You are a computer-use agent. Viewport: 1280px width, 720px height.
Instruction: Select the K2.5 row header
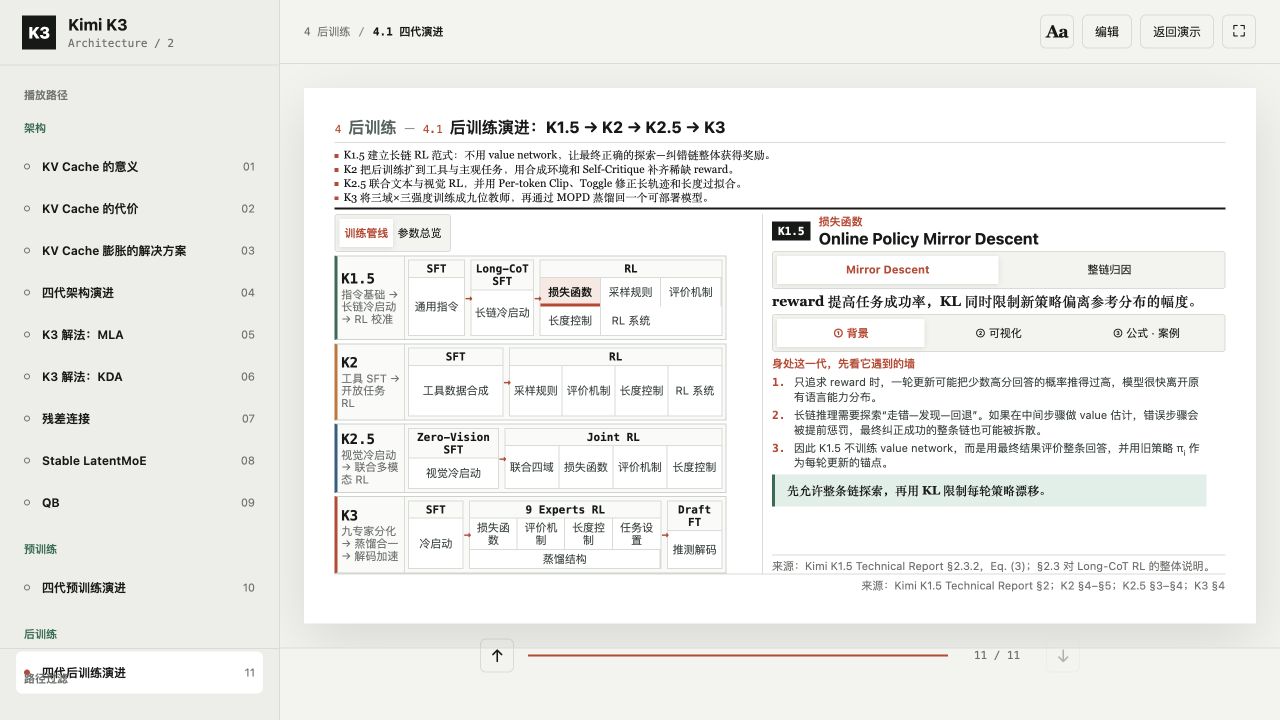370,459
